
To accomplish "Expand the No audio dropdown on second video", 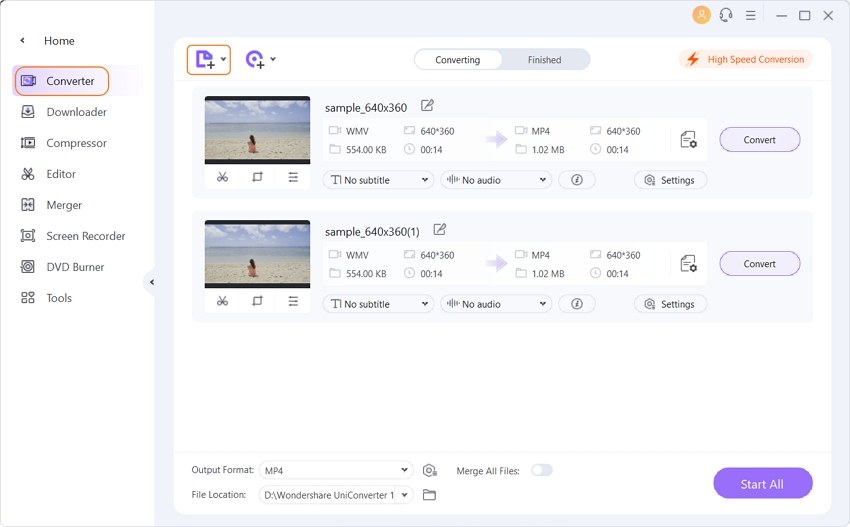I will (496, 304).
